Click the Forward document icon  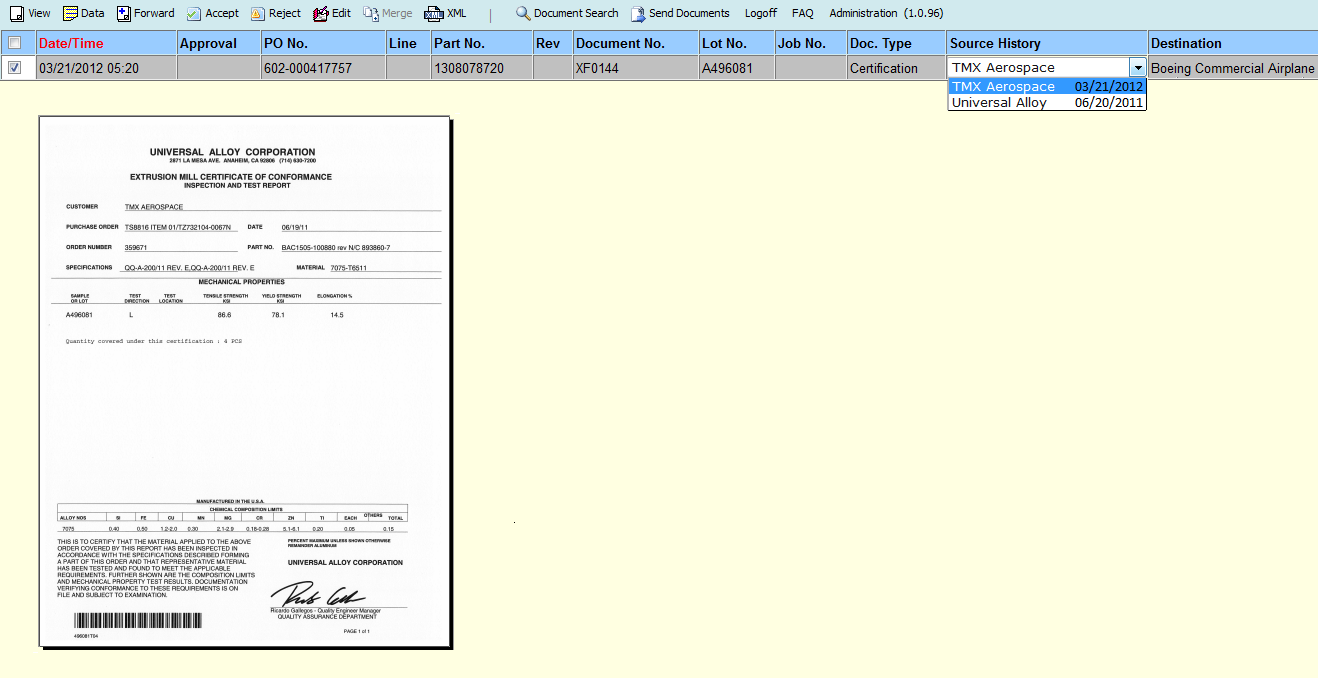124,14
